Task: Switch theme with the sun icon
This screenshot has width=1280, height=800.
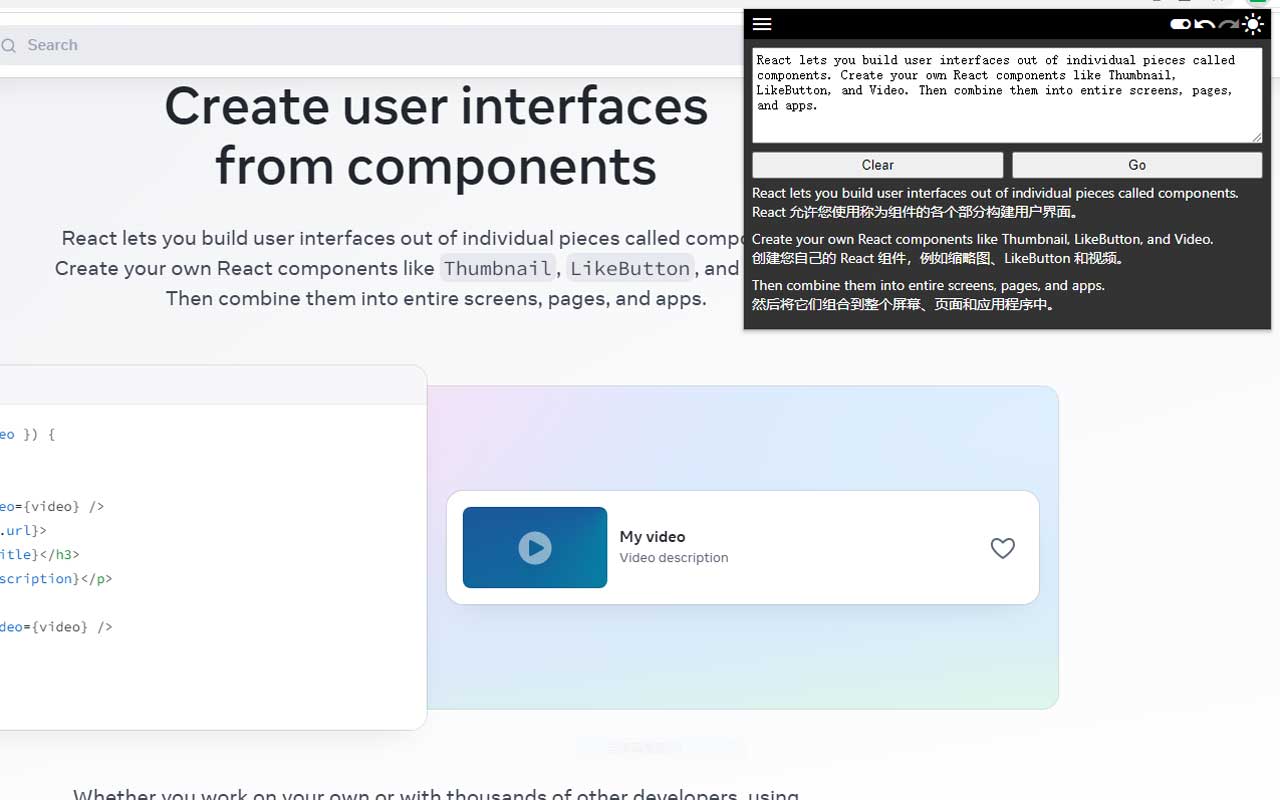Action: pos(1253,24)
